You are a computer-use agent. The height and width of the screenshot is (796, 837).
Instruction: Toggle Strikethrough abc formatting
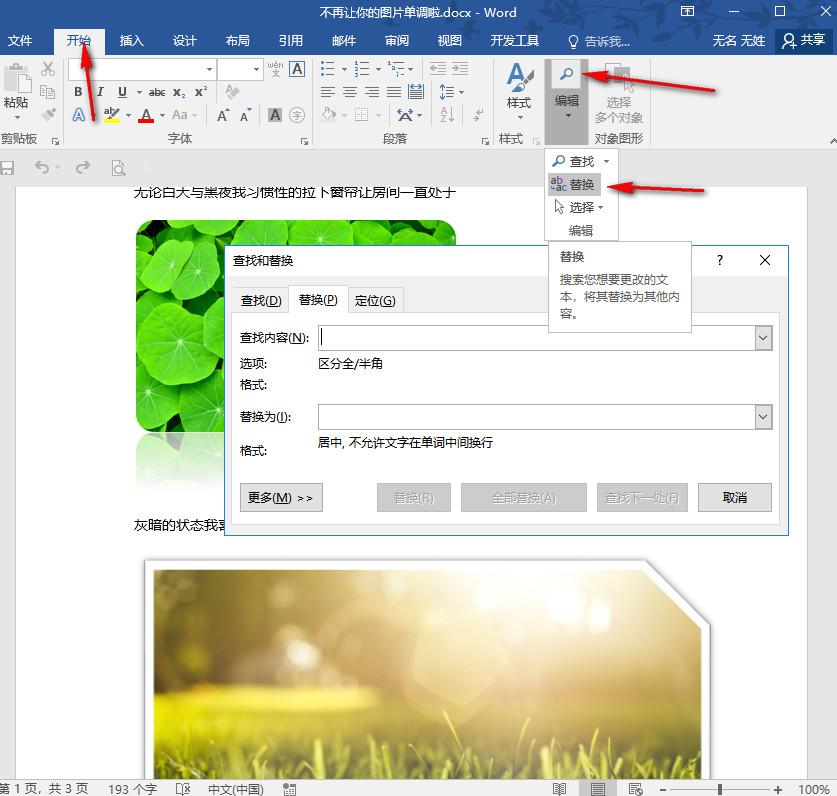[x=156, y=92]
